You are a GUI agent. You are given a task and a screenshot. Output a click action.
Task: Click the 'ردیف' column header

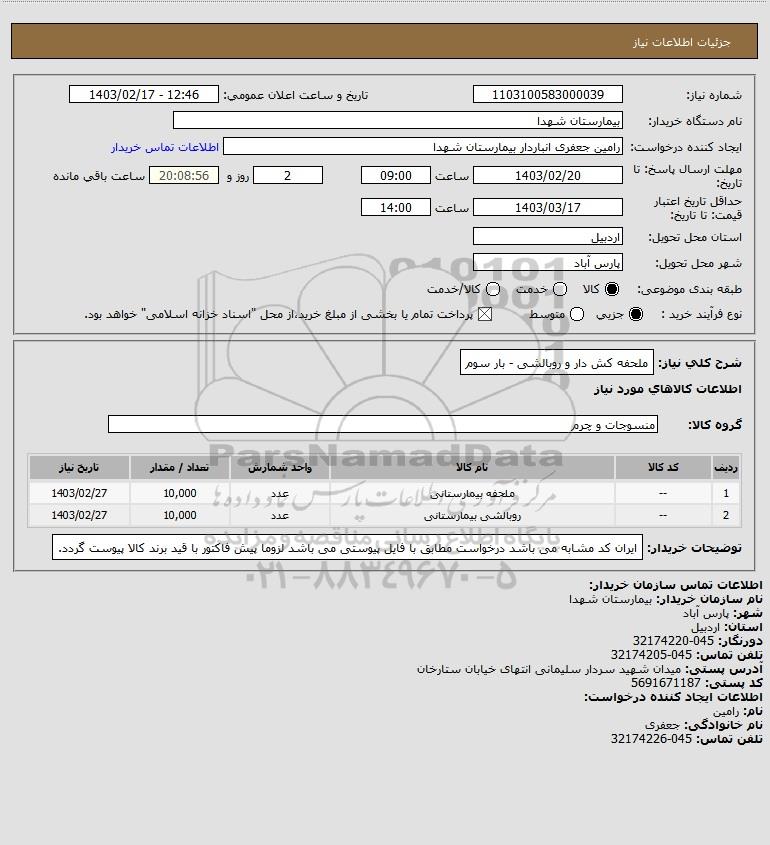click(x=726, y=467)
